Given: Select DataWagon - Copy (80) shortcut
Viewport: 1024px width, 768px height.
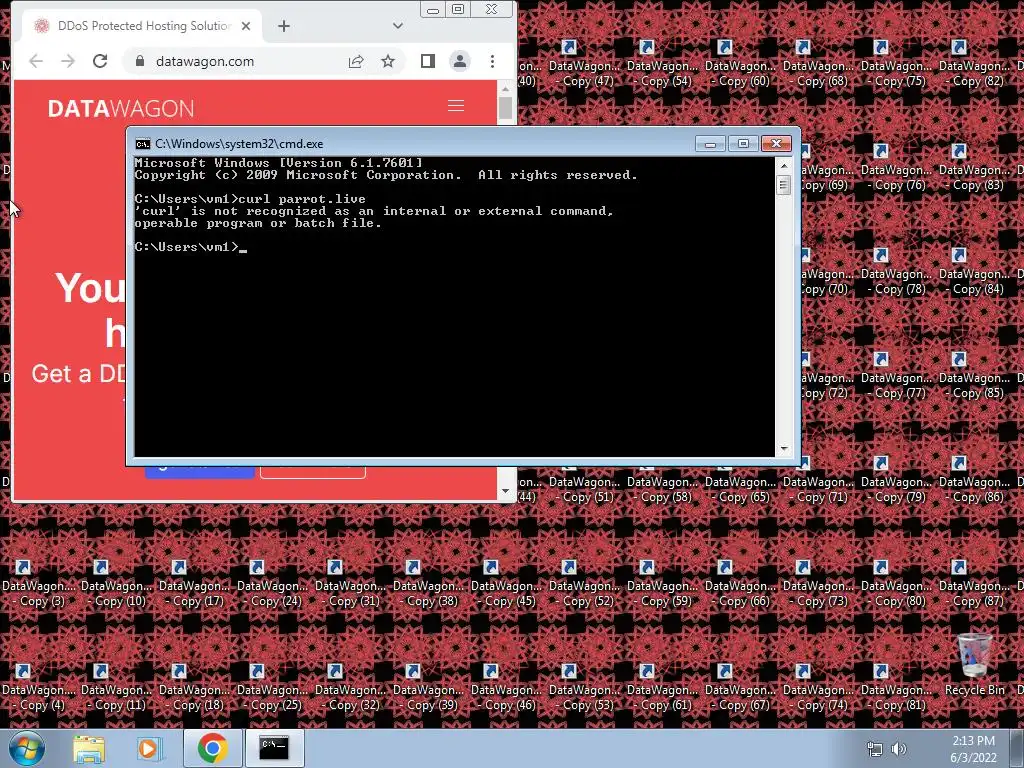Looking at the screenshot, I should click(x=896, y=584).
